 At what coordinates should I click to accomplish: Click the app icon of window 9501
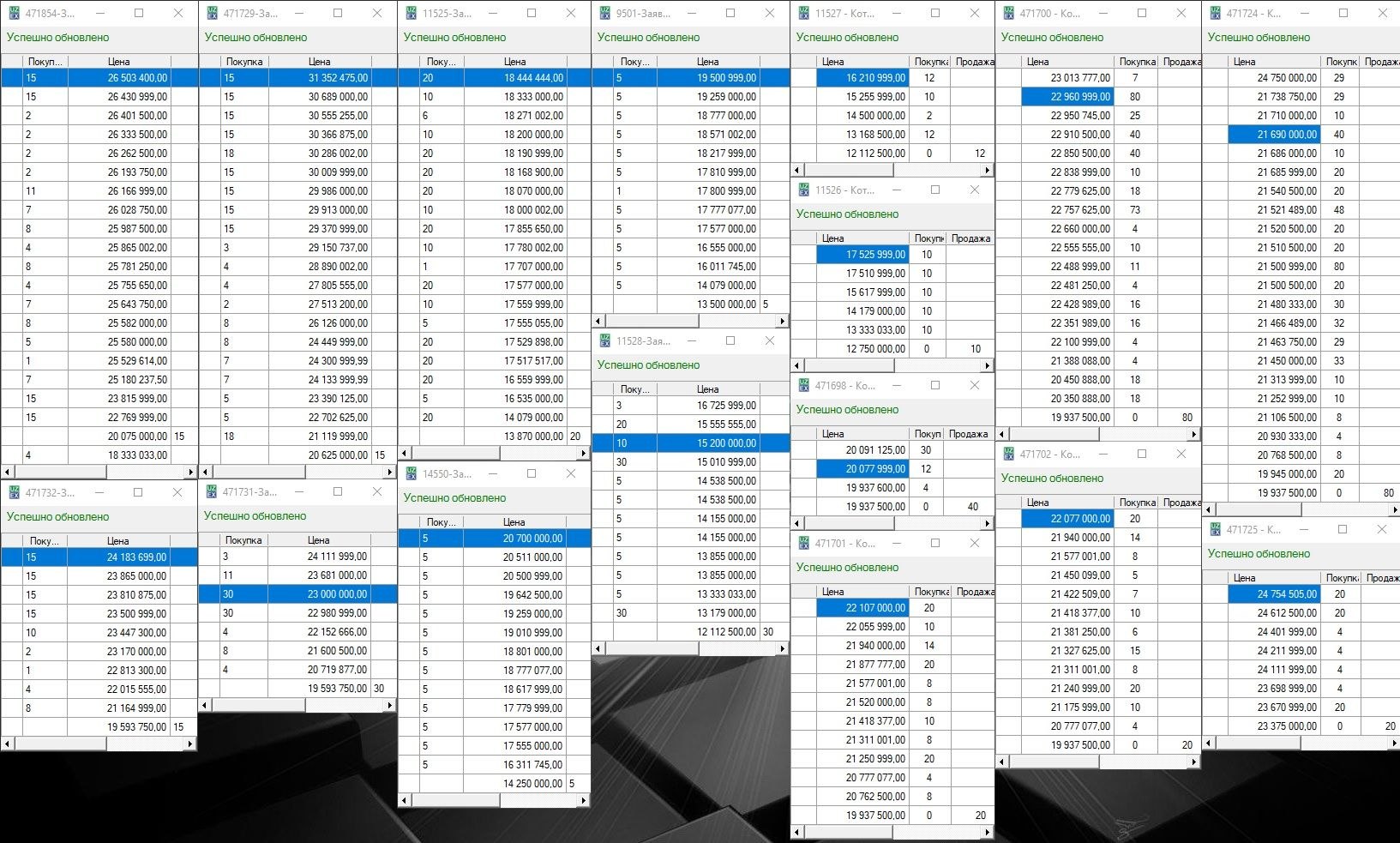point(604,14)
